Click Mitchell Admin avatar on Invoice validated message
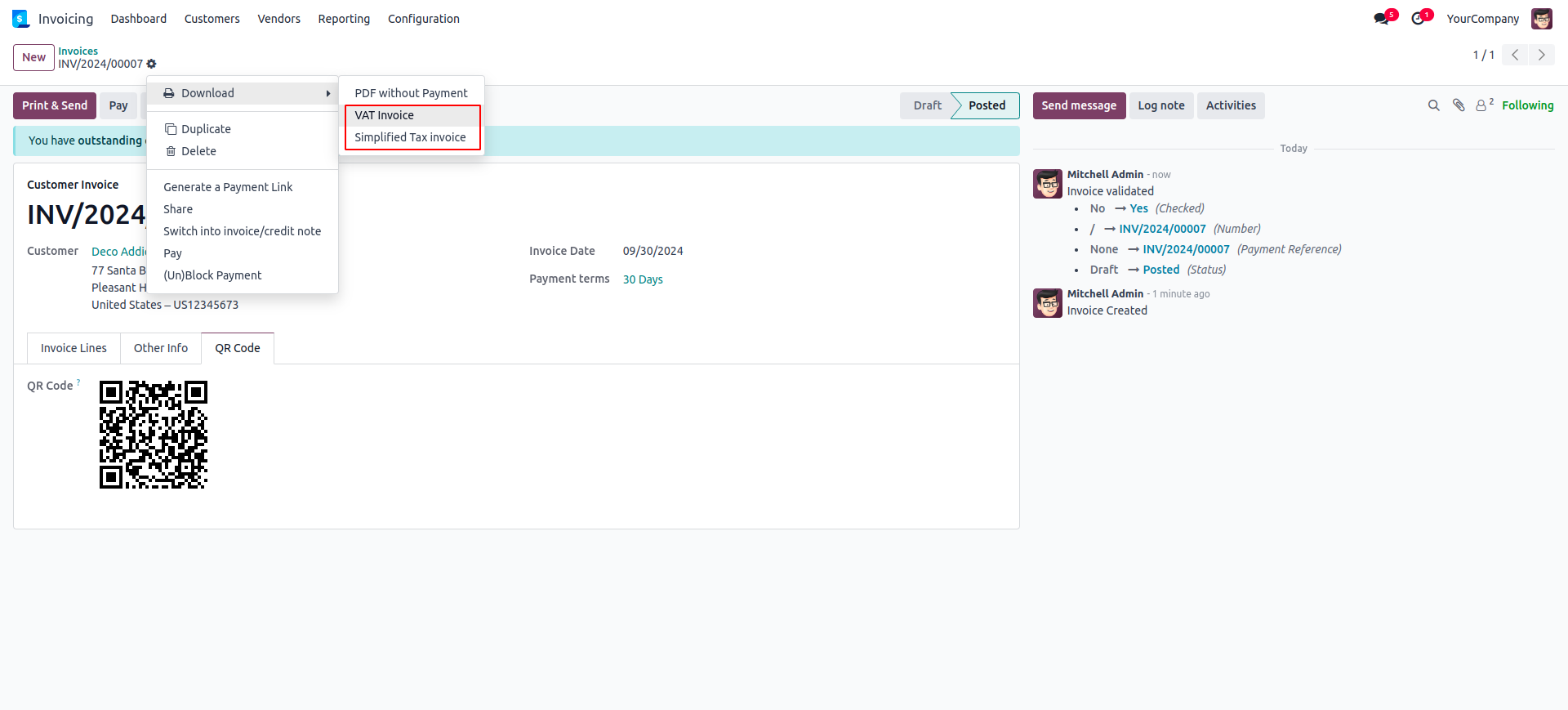The height and width of the screenshot is (710, 1568). coord(1048,184)
